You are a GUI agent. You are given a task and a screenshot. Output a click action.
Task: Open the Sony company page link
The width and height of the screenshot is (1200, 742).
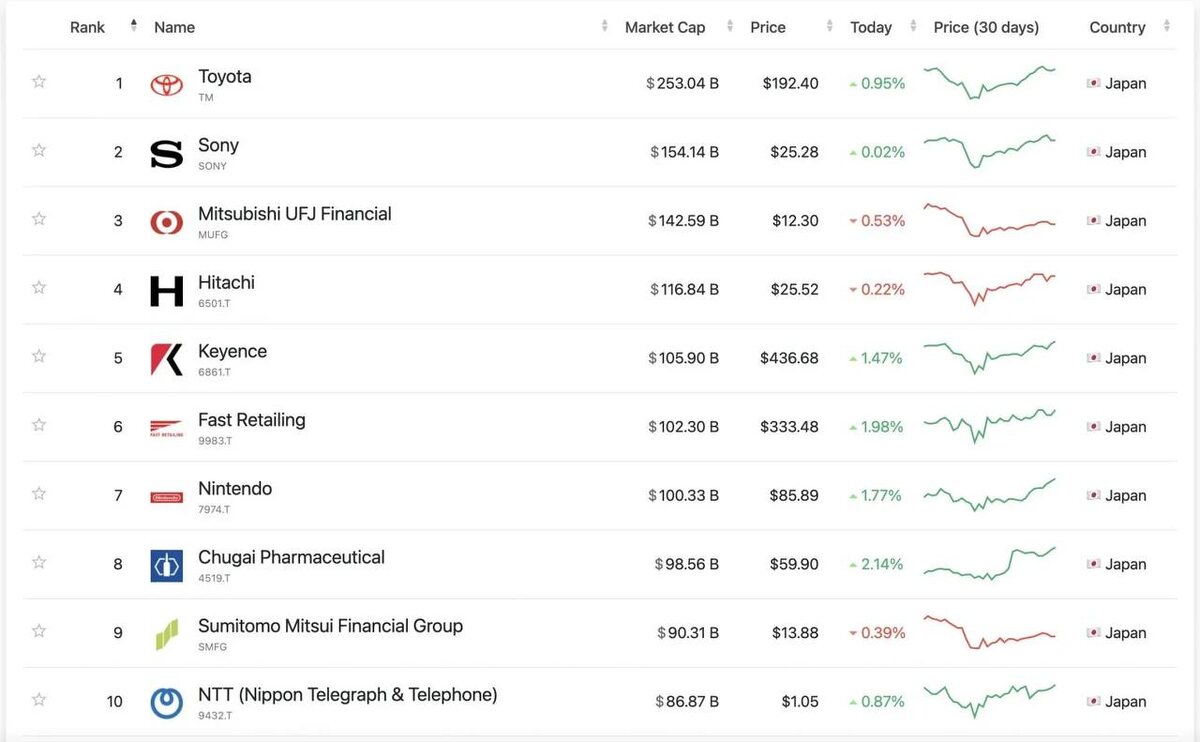(218, 146)
